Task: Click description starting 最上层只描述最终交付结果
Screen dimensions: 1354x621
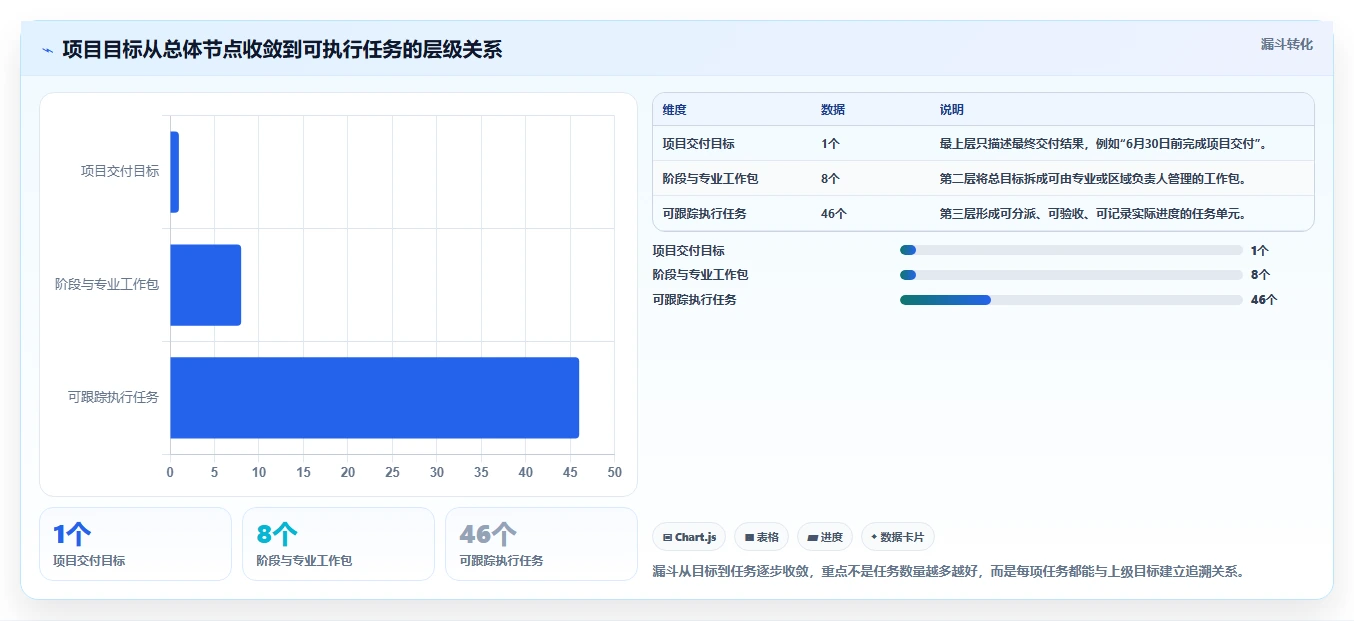Action: pos(1104,144)
